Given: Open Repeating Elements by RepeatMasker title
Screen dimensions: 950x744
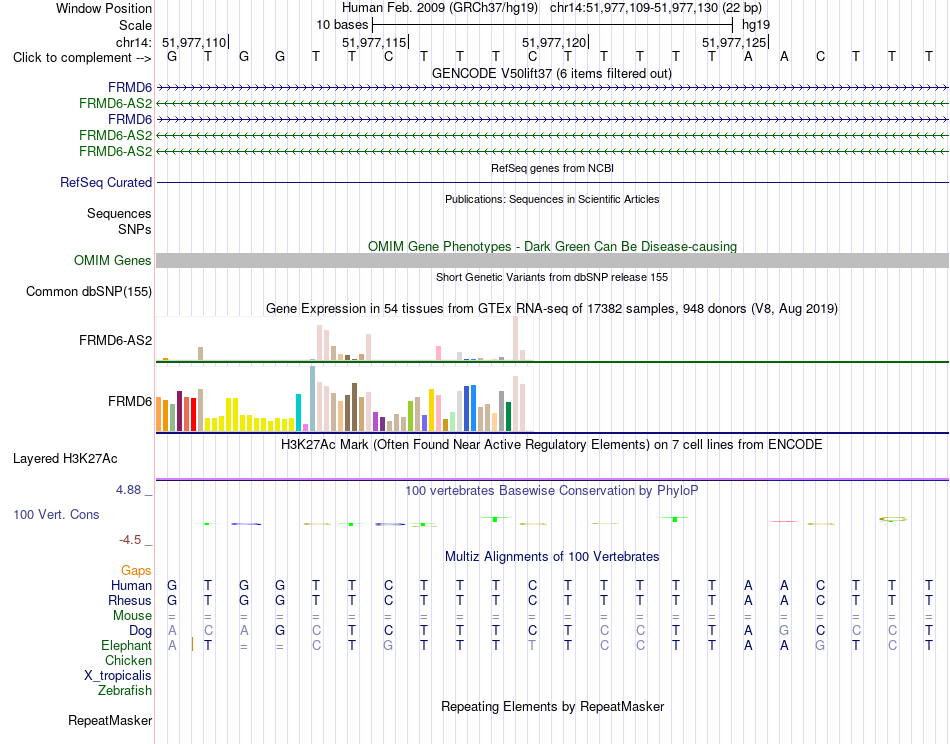Looking at the screenshot, I should [x=552, y=706].
